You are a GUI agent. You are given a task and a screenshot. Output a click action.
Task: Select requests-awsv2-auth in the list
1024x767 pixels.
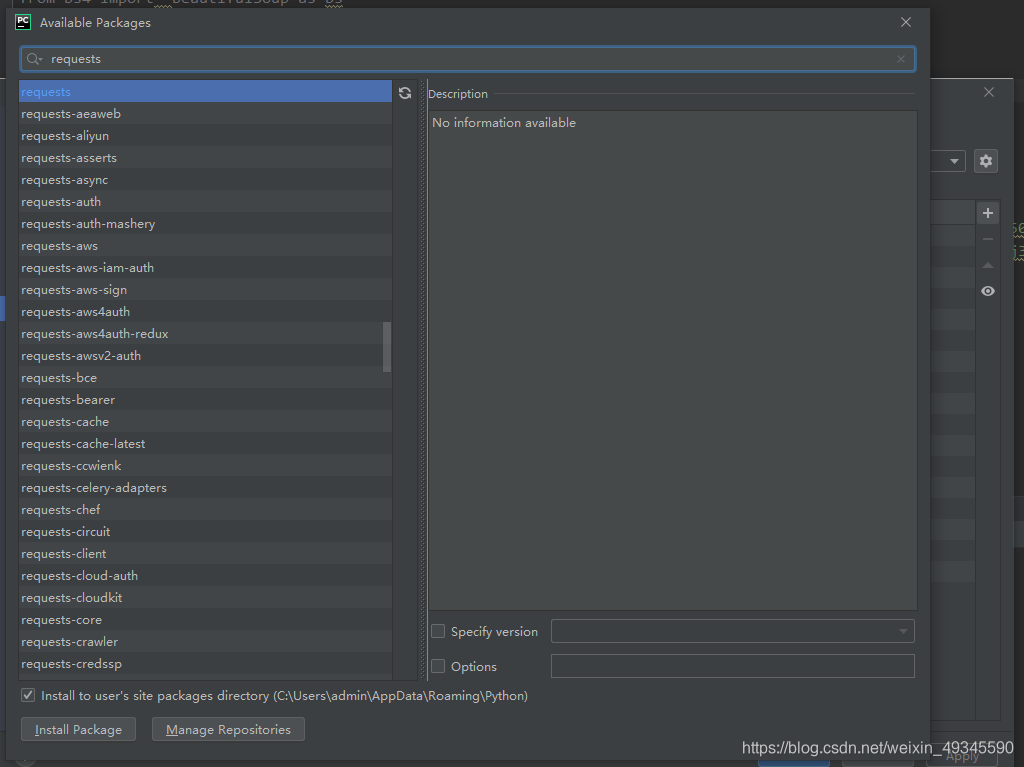(205, 355)
